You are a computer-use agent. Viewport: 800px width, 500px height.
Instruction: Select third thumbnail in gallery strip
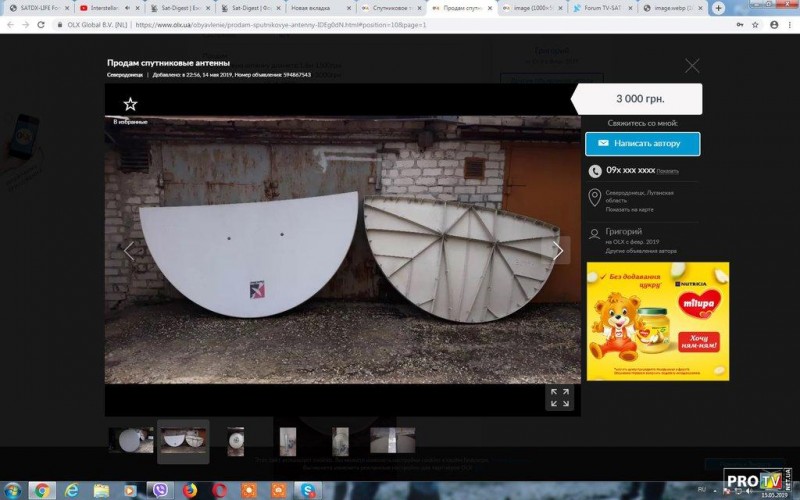click(236, 440)
